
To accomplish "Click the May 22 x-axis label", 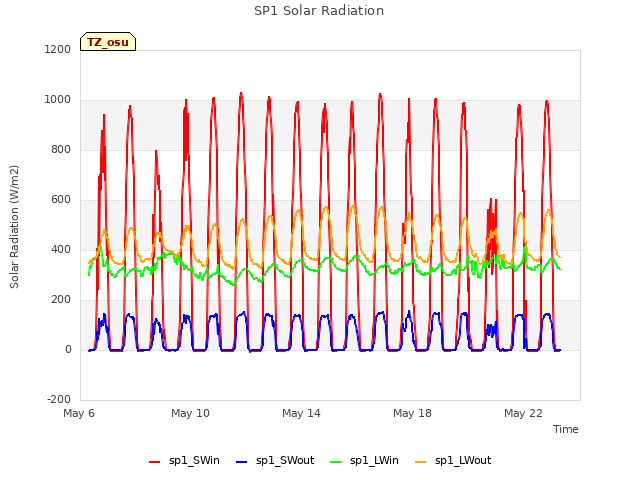I will pos(523,413).
